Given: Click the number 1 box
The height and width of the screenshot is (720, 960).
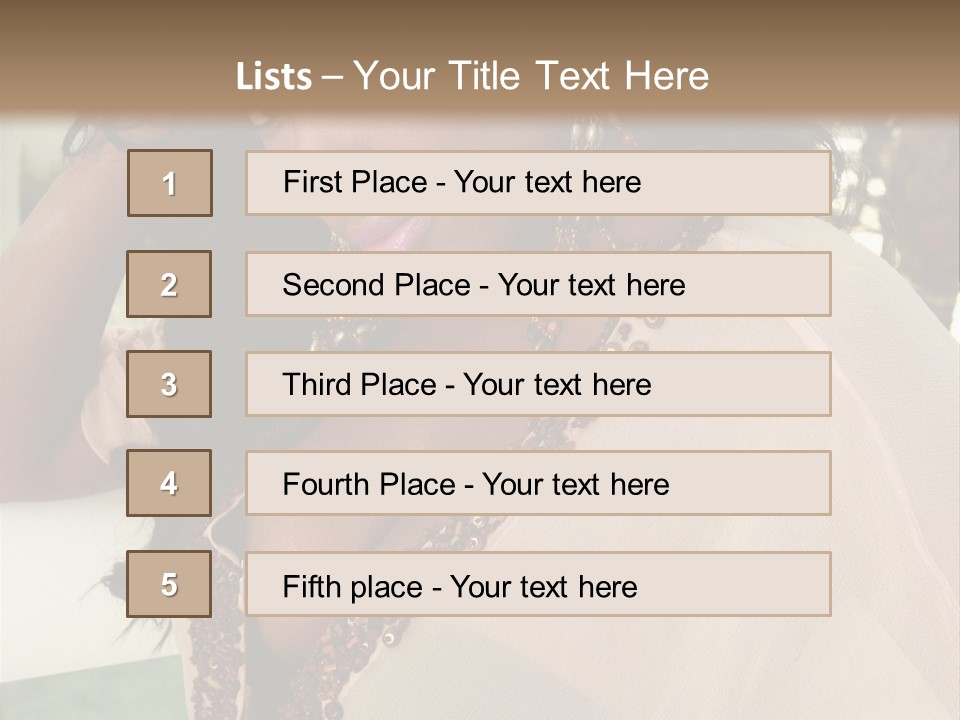Looking at the screenshot, I should [169, 183].
